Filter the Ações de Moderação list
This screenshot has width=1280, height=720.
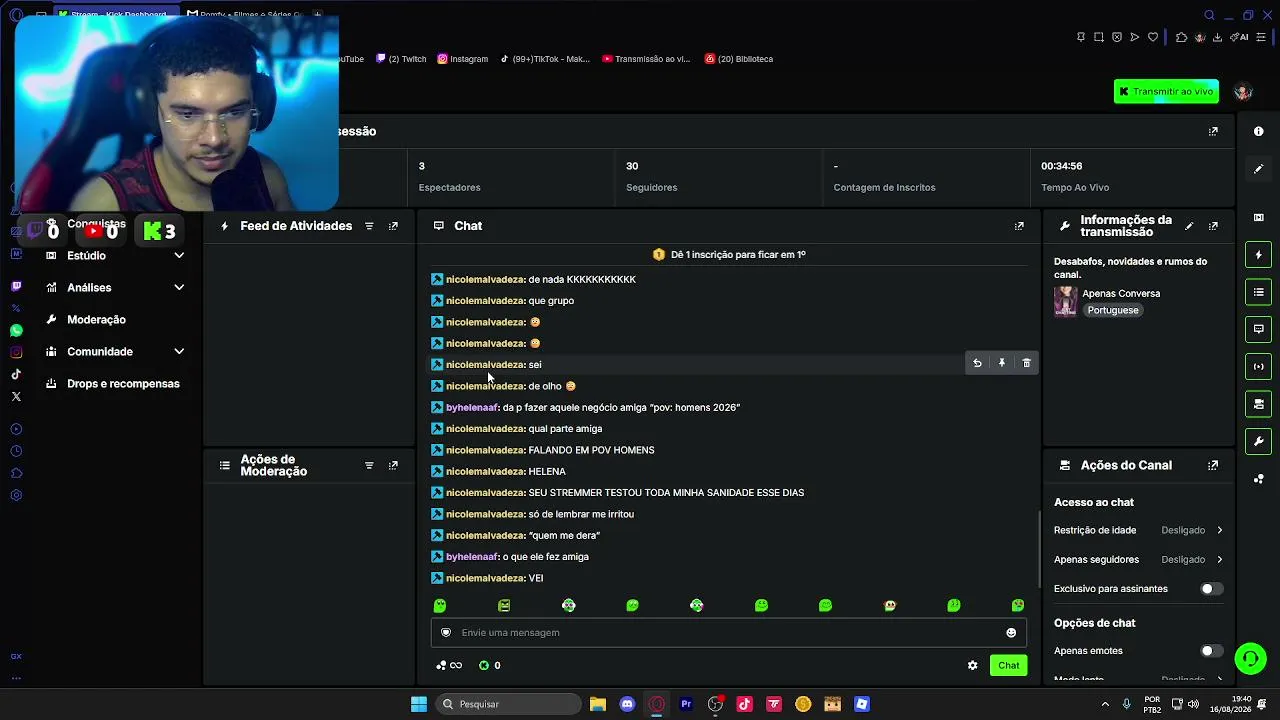point(369,465)
